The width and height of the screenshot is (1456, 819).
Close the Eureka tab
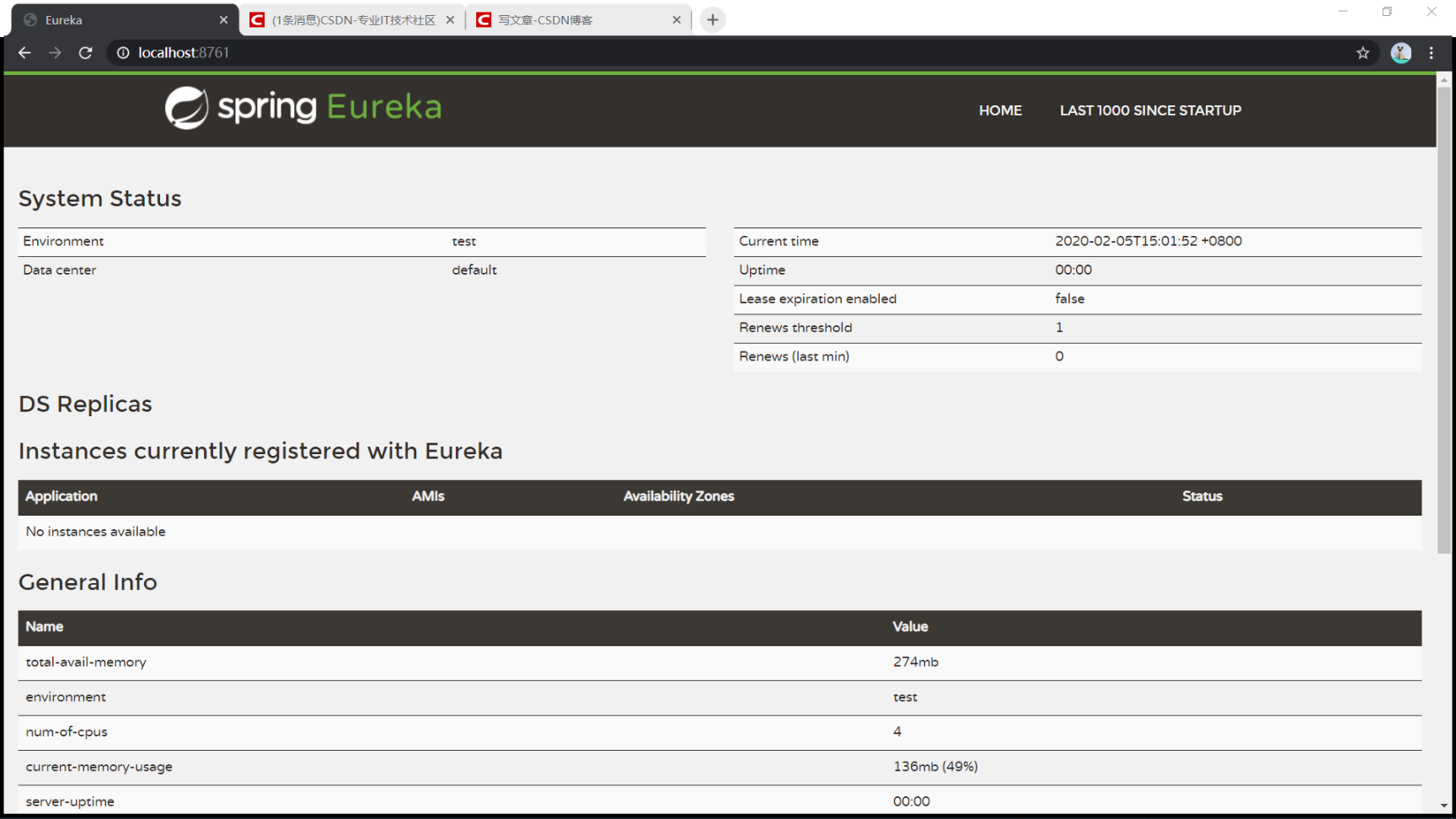click(x=223, y=19)
